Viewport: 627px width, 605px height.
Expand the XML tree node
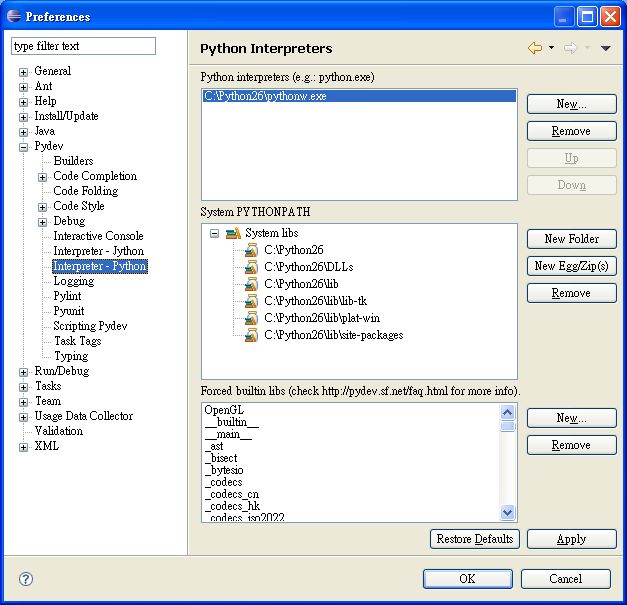click(23, 447)
